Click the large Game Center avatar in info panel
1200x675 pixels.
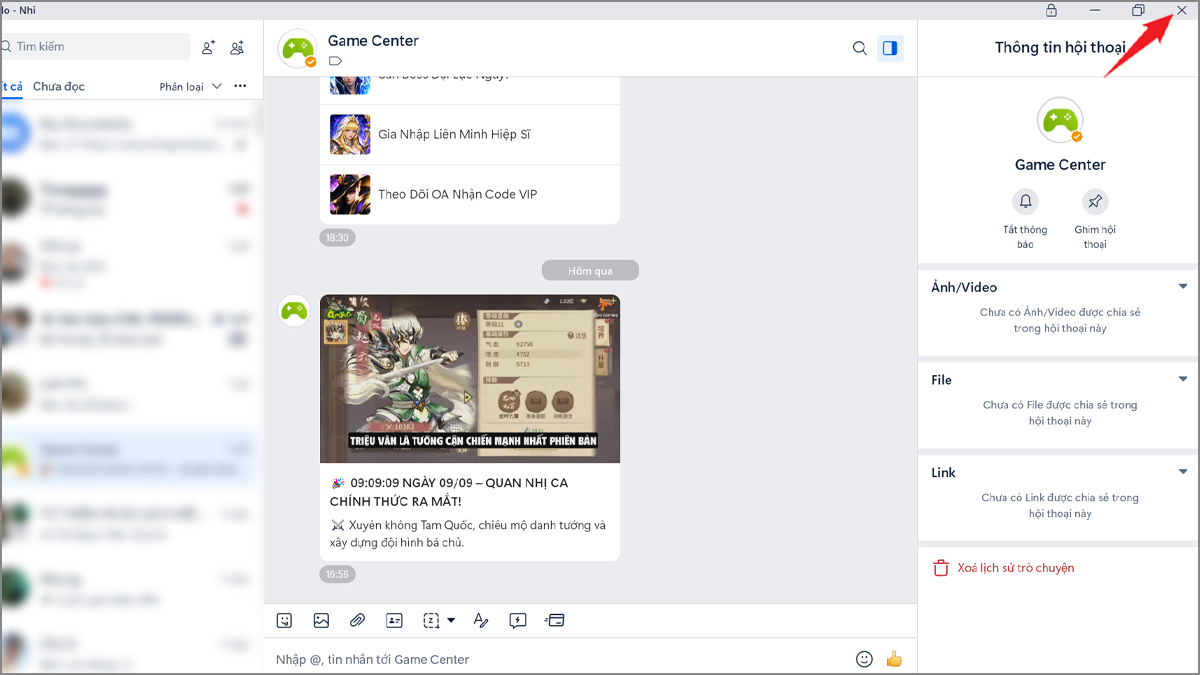[1060, 120]
